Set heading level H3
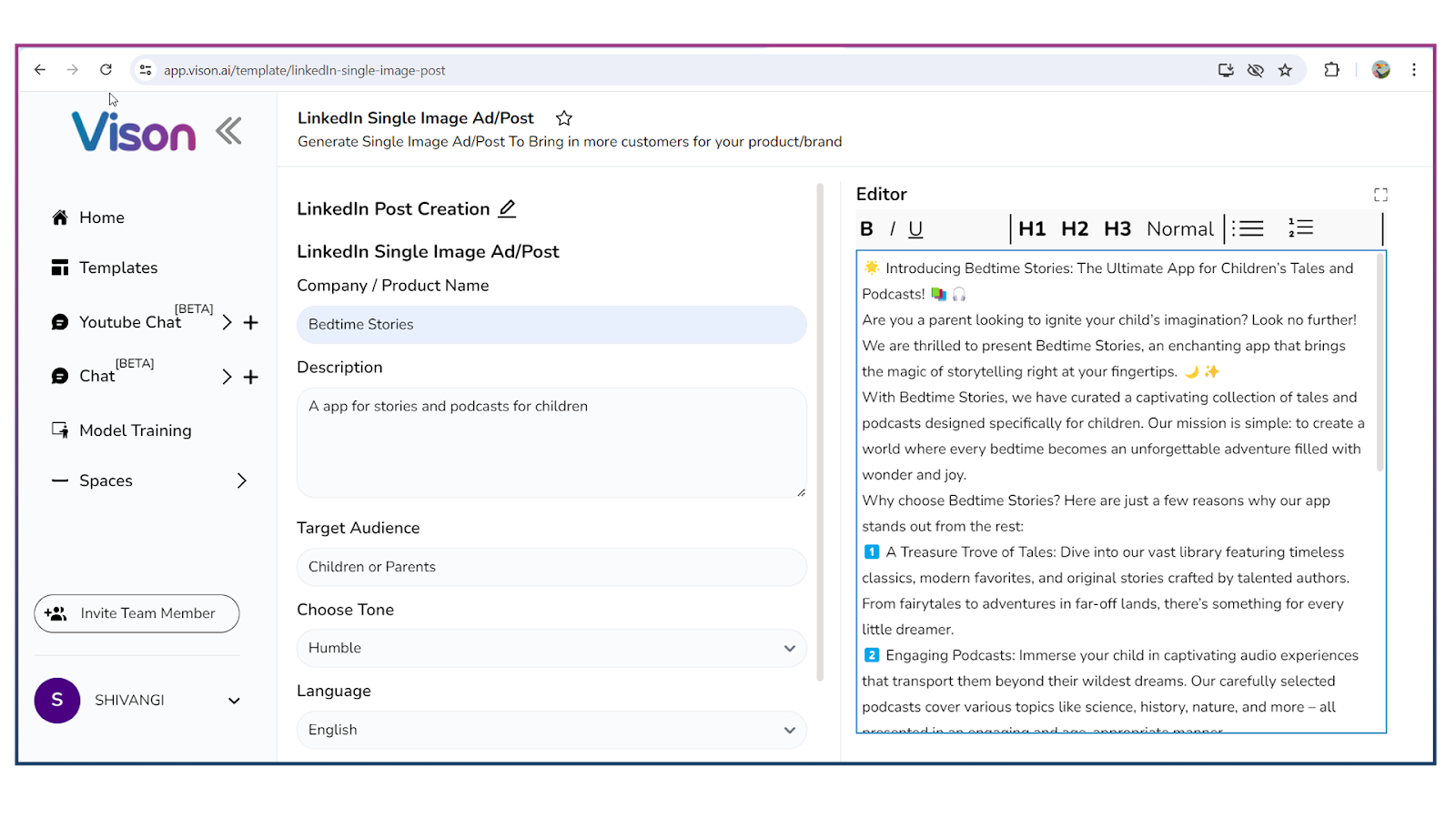1456x819 pixels. click(1117, 229)
